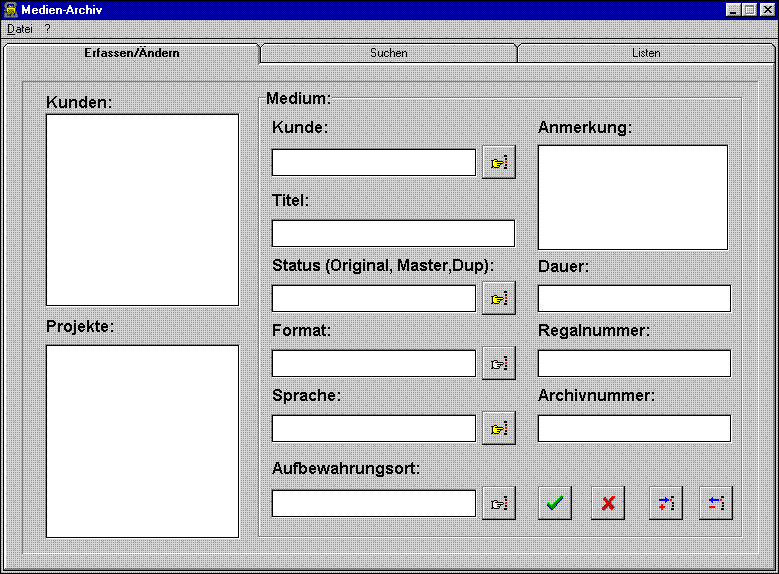Click the pointing-hand button beside Aufbewahrungsort field
The width and height of the screenshot is (779, 574).
point(498,504)
